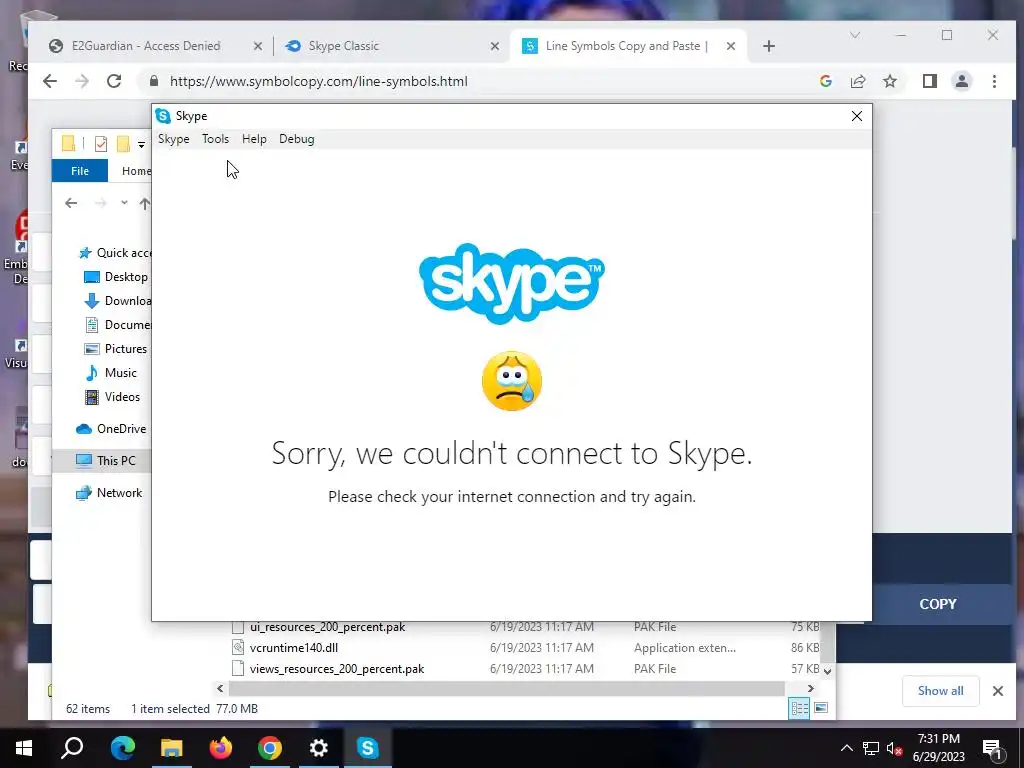1024x768 pixels.
Task: Open Settings gear from the taskbar
Action: click(319, 748)
